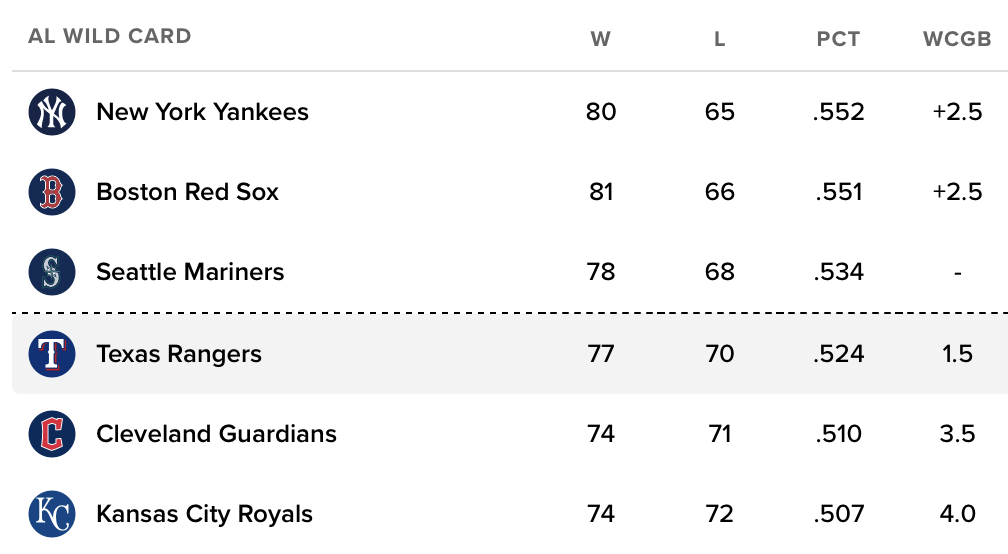
Task: Click the Boston Red Sox logo
Action: click(52, 192)
